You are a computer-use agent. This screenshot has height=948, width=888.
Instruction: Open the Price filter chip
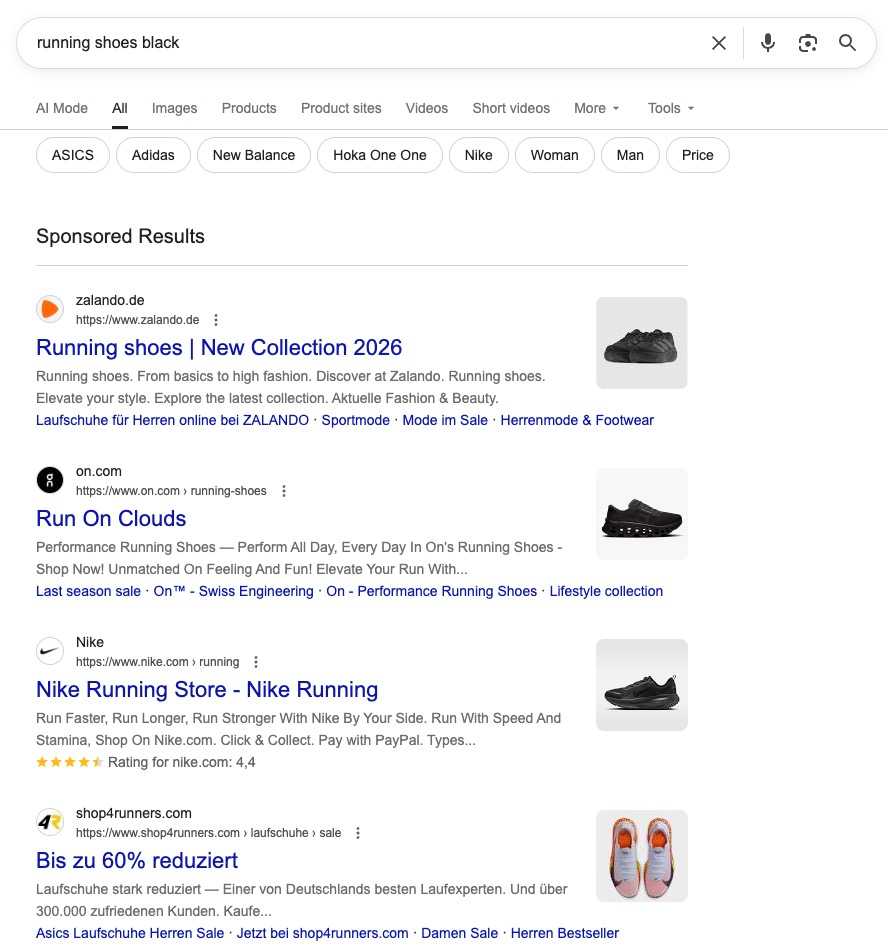[698, 155]
